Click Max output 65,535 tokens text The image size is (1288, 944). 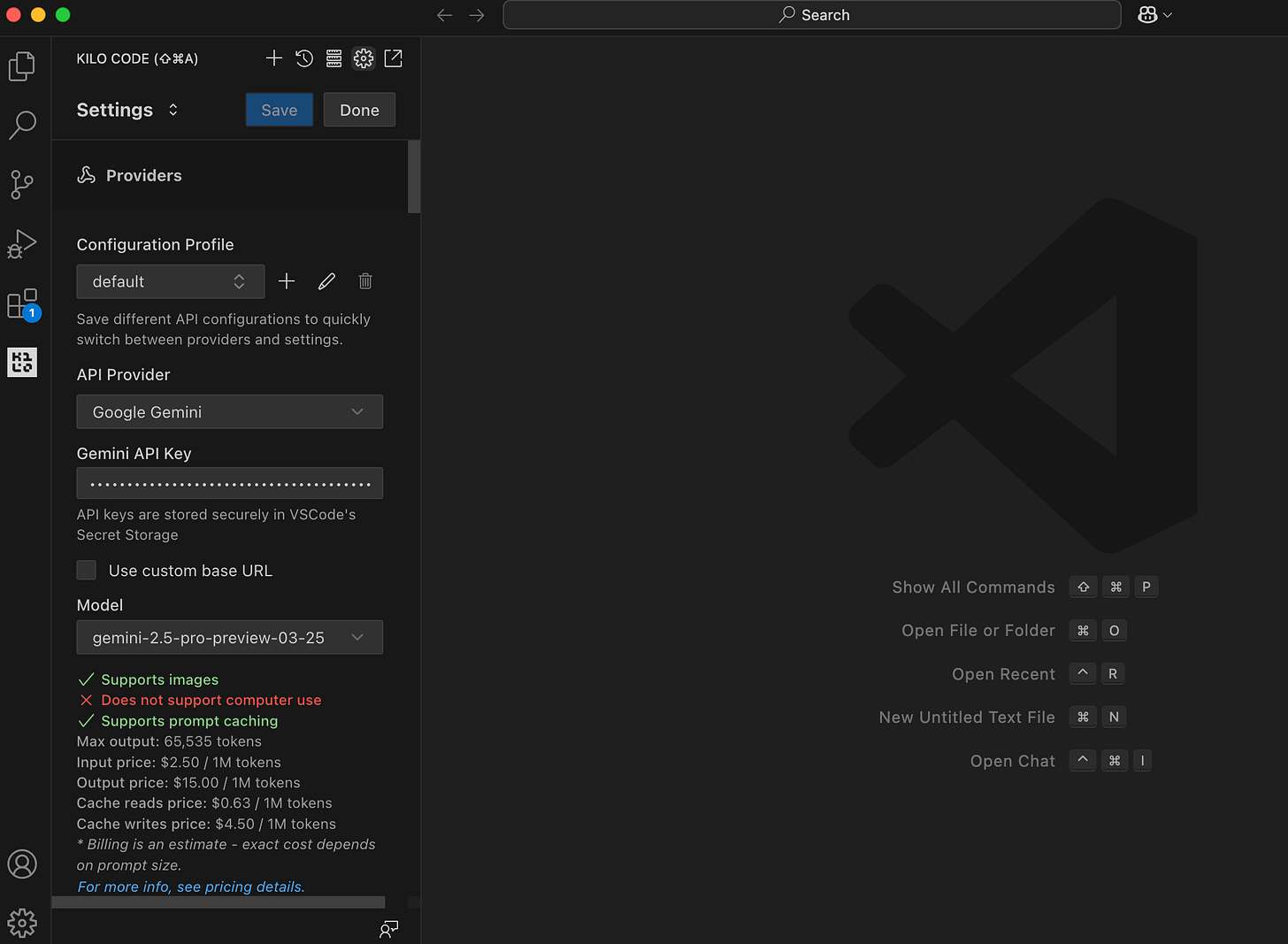click(x=169, y=741)
